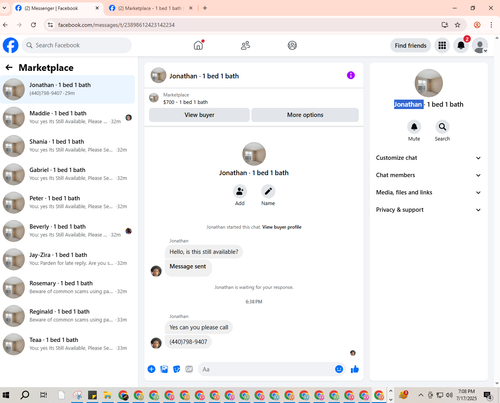Image resolution: width=500 pixels, height=403 pixels.
Task: Open Task View on the taskbar
Action: pos(43,395)
